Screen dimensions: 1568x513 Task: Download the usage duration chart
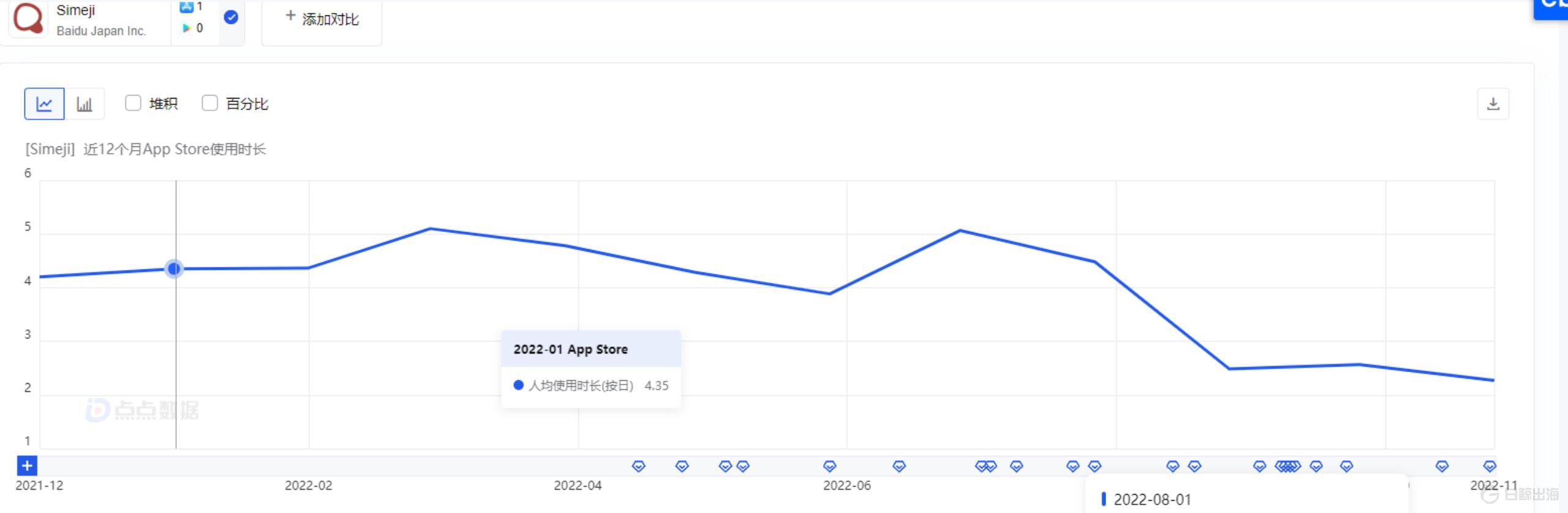[1493, 104]
